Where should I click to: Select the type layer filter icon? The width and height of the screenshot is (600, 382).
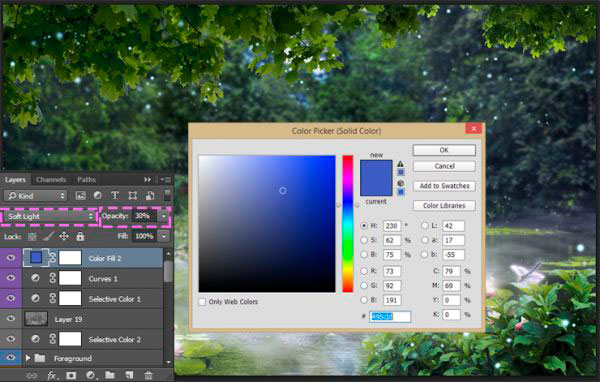tap(114, 195)
